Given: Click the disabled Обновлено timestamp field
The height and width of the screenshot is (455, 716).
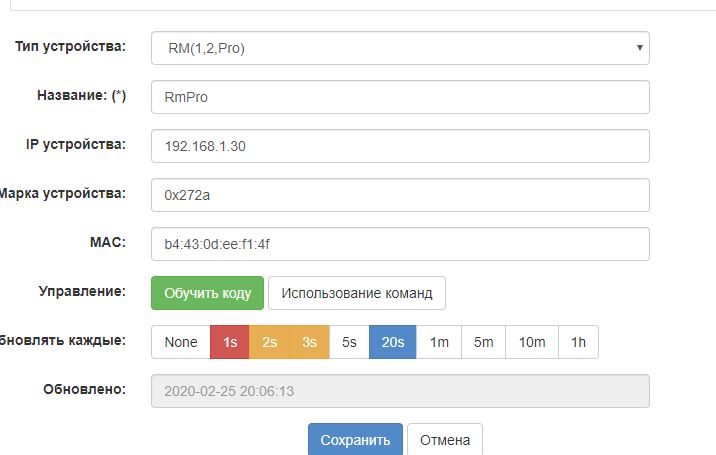Looking at the screenshot, I should tap(400, 391).
